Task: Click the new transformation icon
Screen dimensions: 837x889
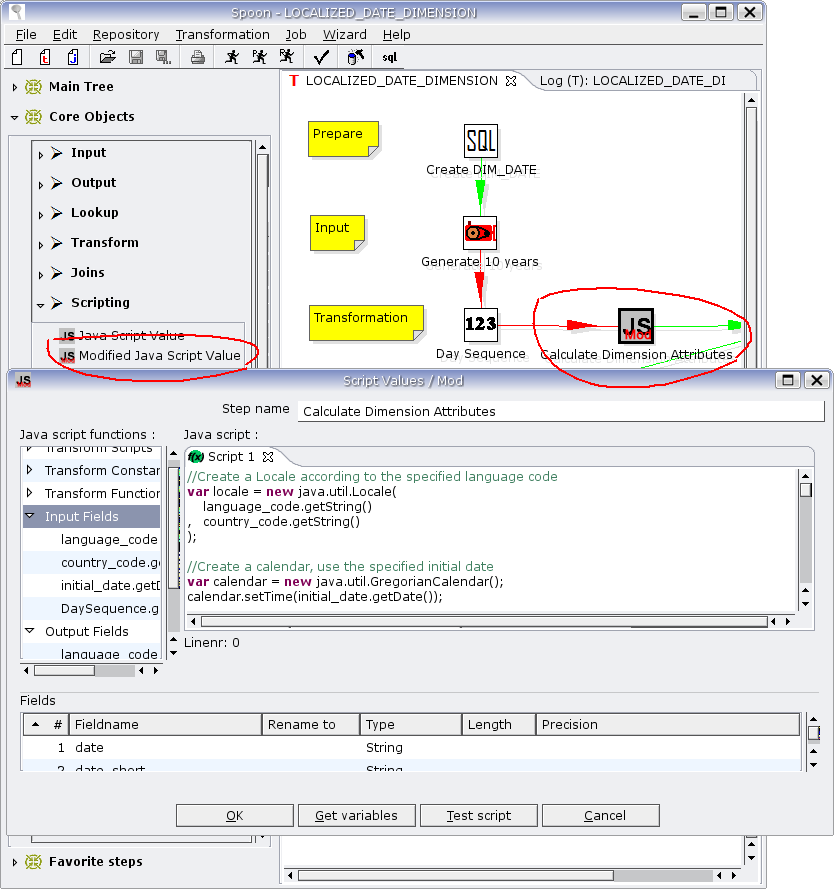Action: pyautogui.click(x=45, y=57)
